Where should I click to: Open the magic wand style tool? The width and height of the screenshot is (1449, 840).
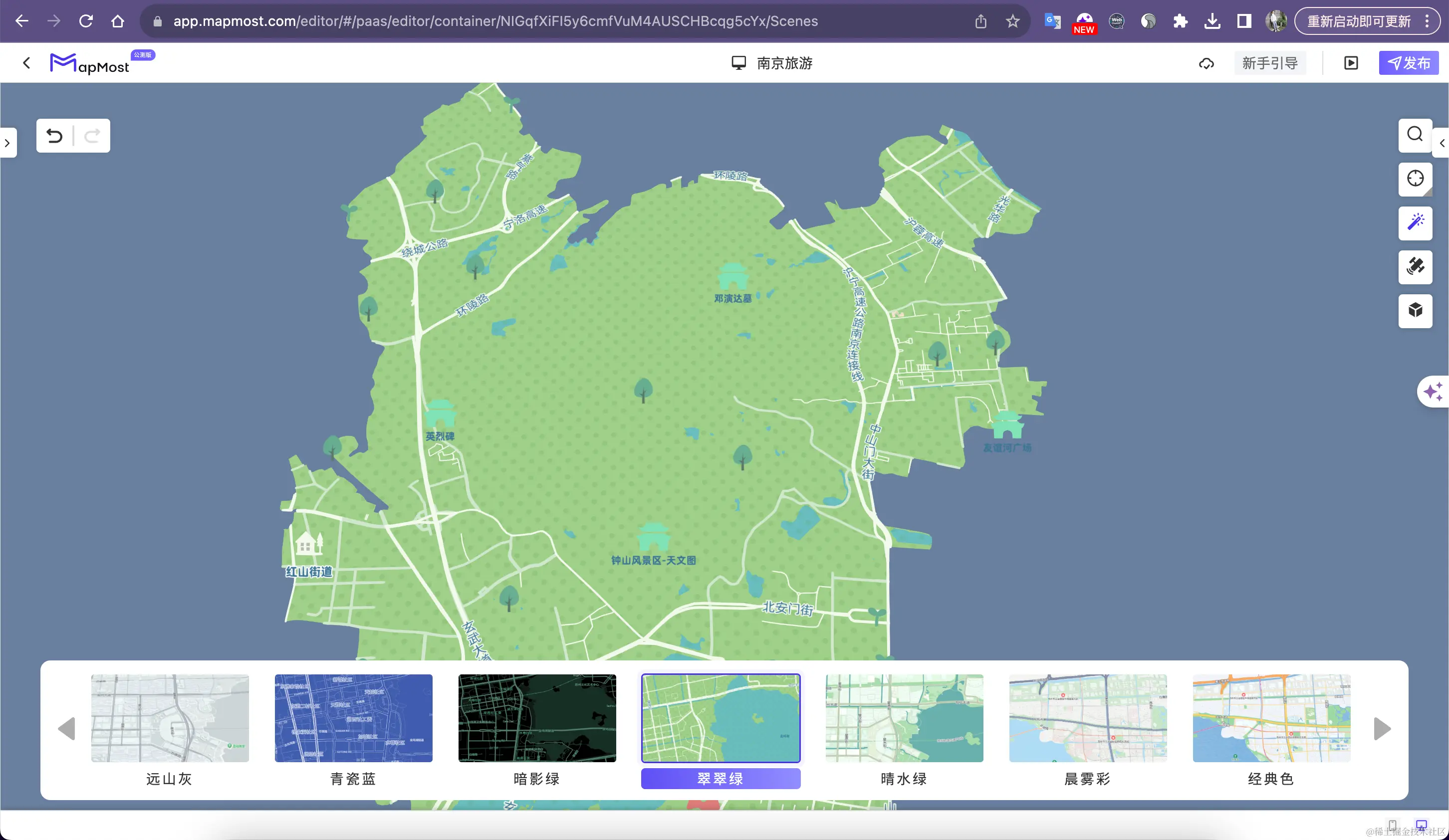1415,222
